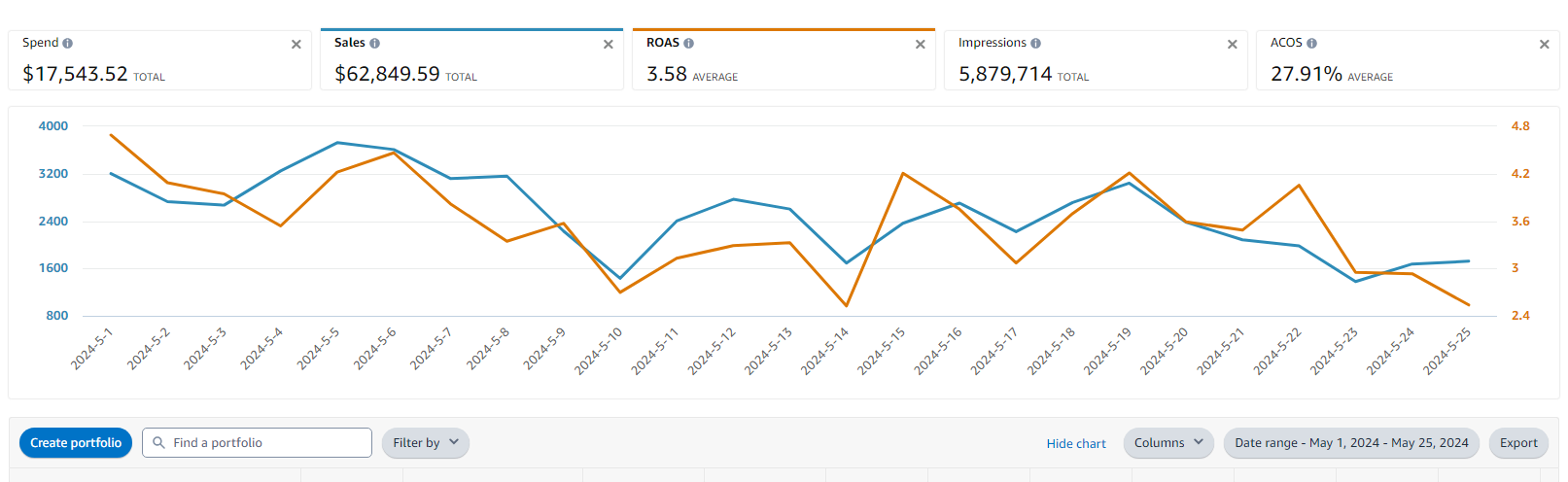This screenshot has width=1568, height=482.
Task: Click the ACOS info icon
Action: [x=1312, y=44]
